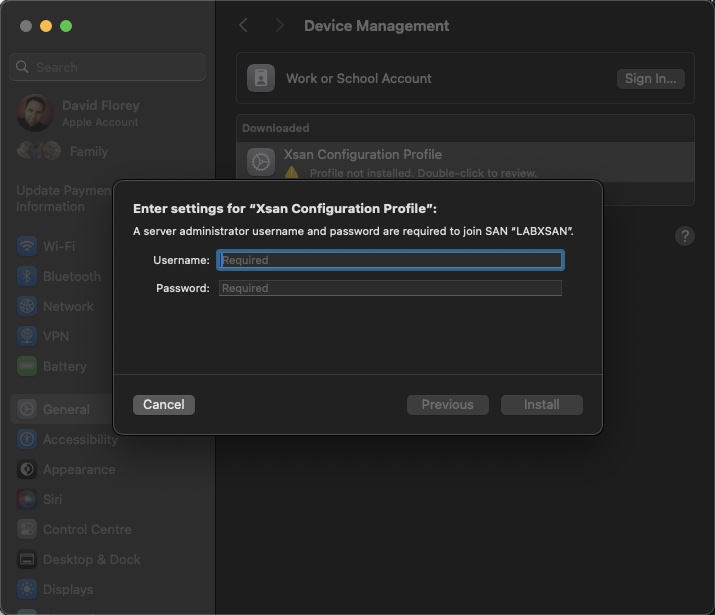Select the Network label in sidebar
This screenshot has width=715, height=615.
pos(68,306)
